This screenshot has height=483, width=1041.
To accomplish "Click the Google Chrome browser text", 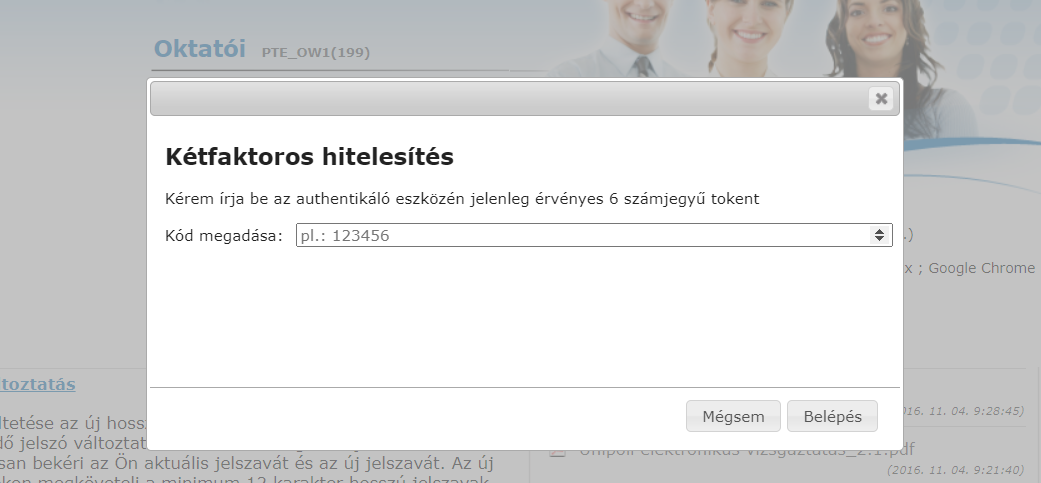I will (981, 268).
